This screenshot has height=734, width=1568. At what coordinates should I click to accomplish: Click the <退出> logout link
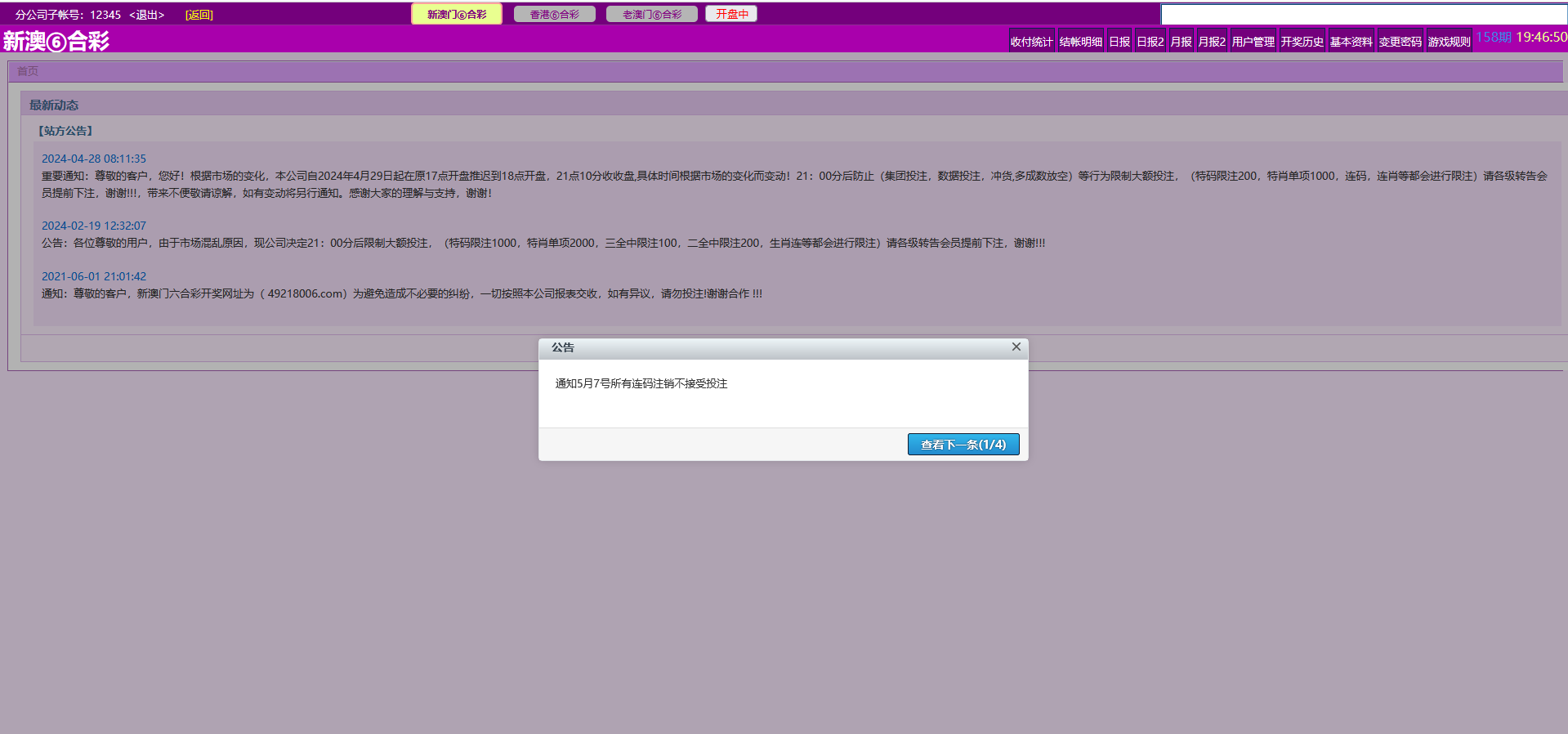click(x=146, y=15)
